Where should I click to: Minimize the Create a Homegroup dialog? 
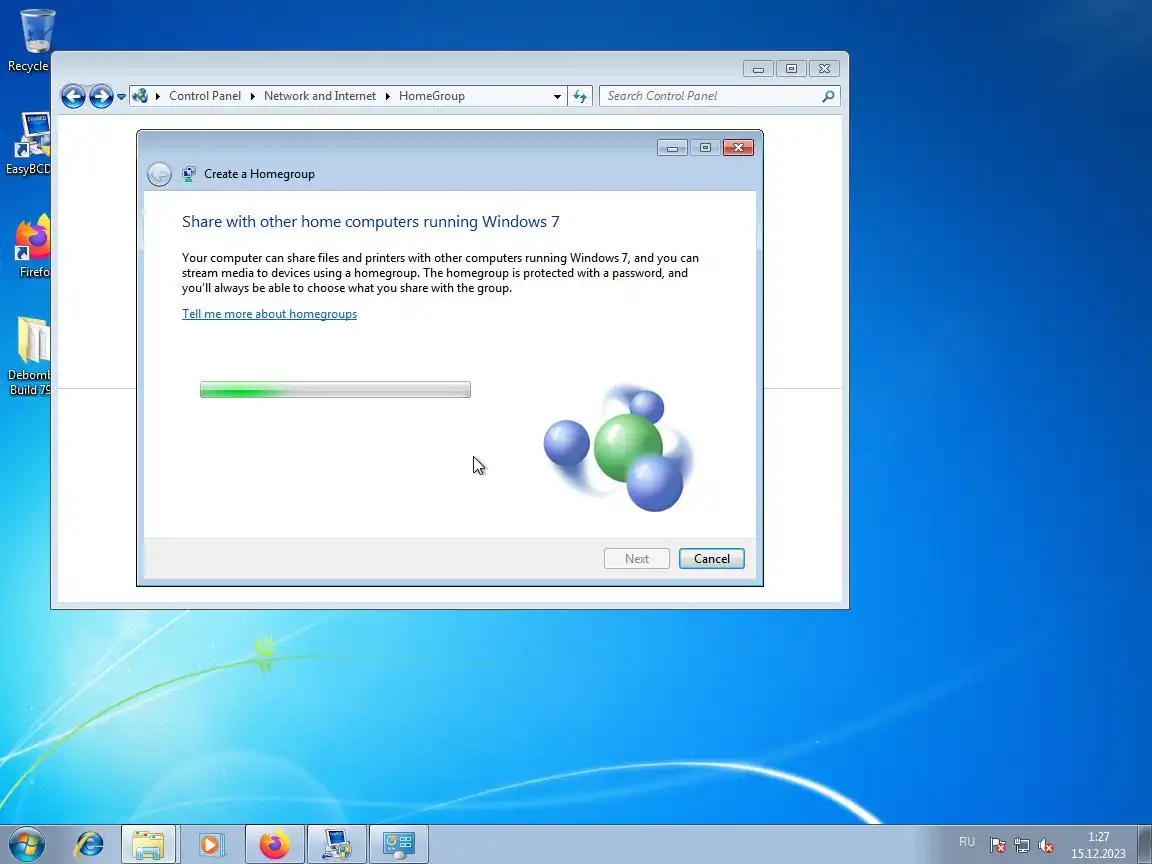click(x=672, y=148)
